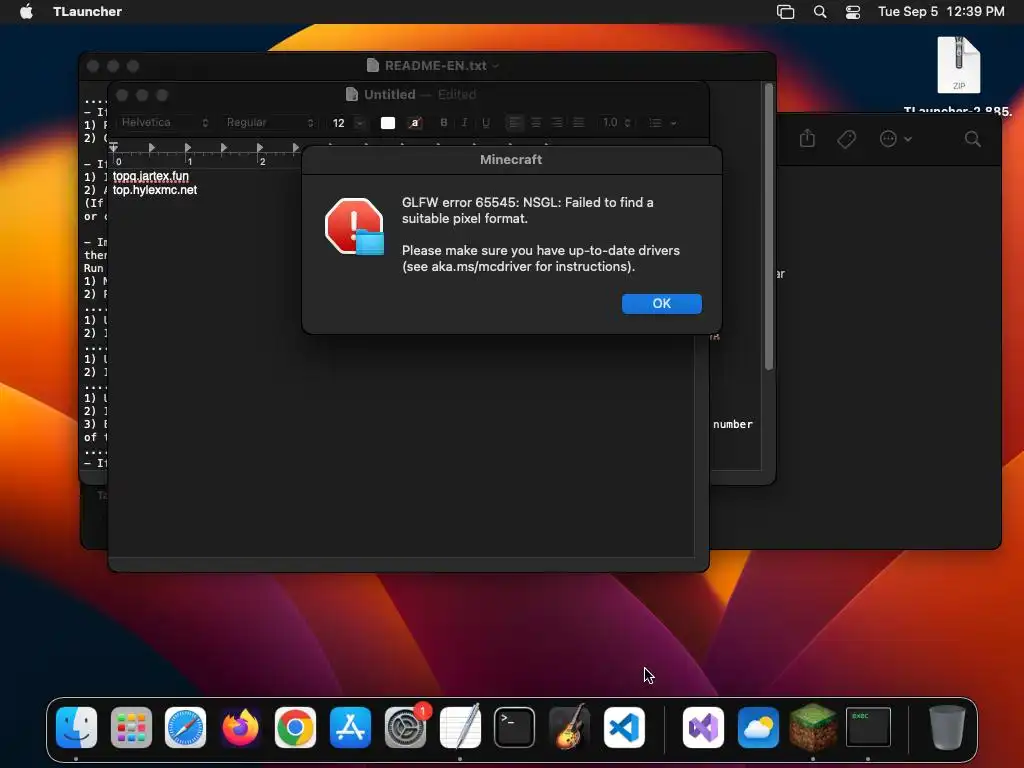Open TextEdit from the Dock
1024x768 pixels.
460,727
